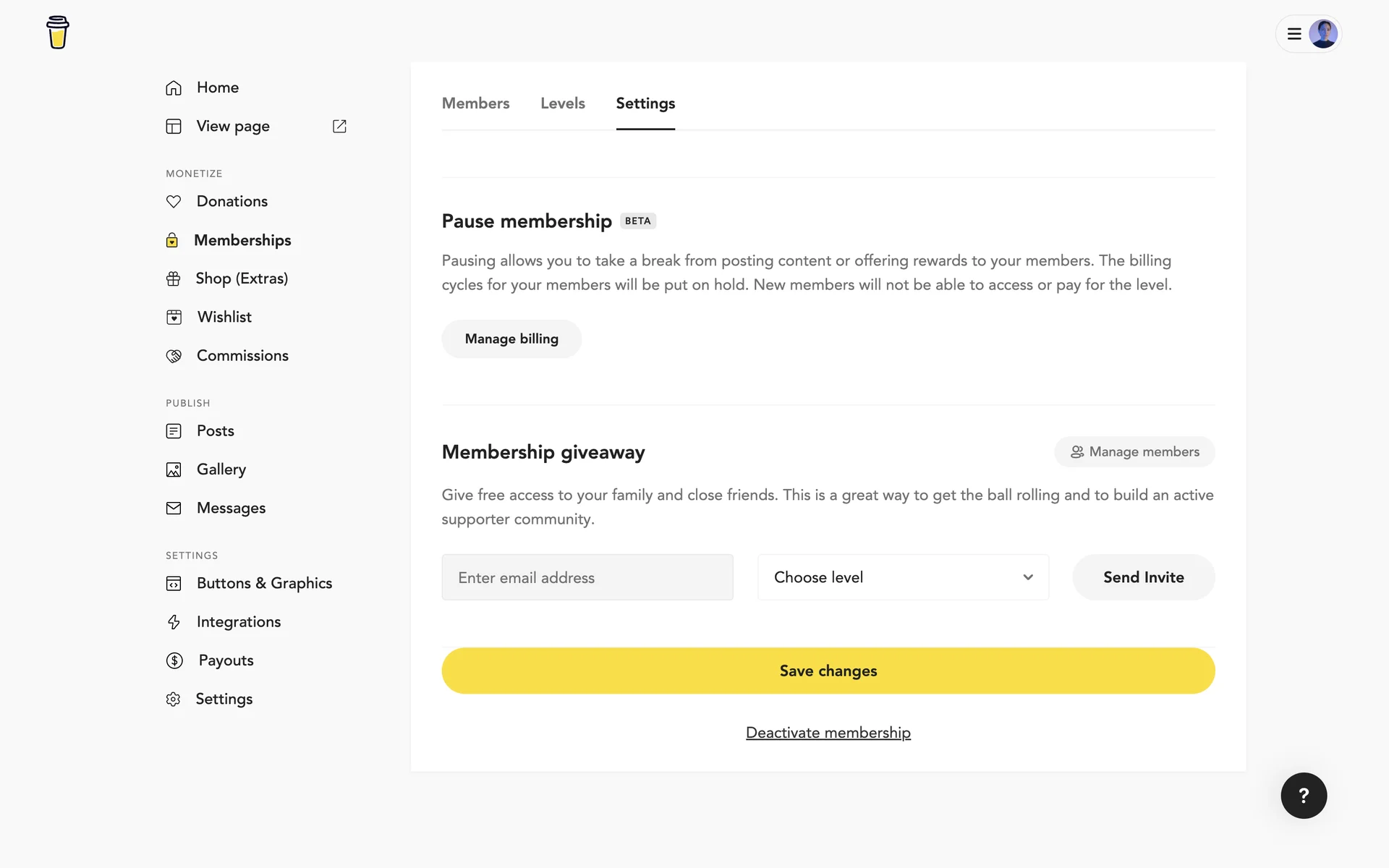Screen dimensions: 1389x868
Task: Expand the Choose level dropdown
Action: click(x=903, y=577)
